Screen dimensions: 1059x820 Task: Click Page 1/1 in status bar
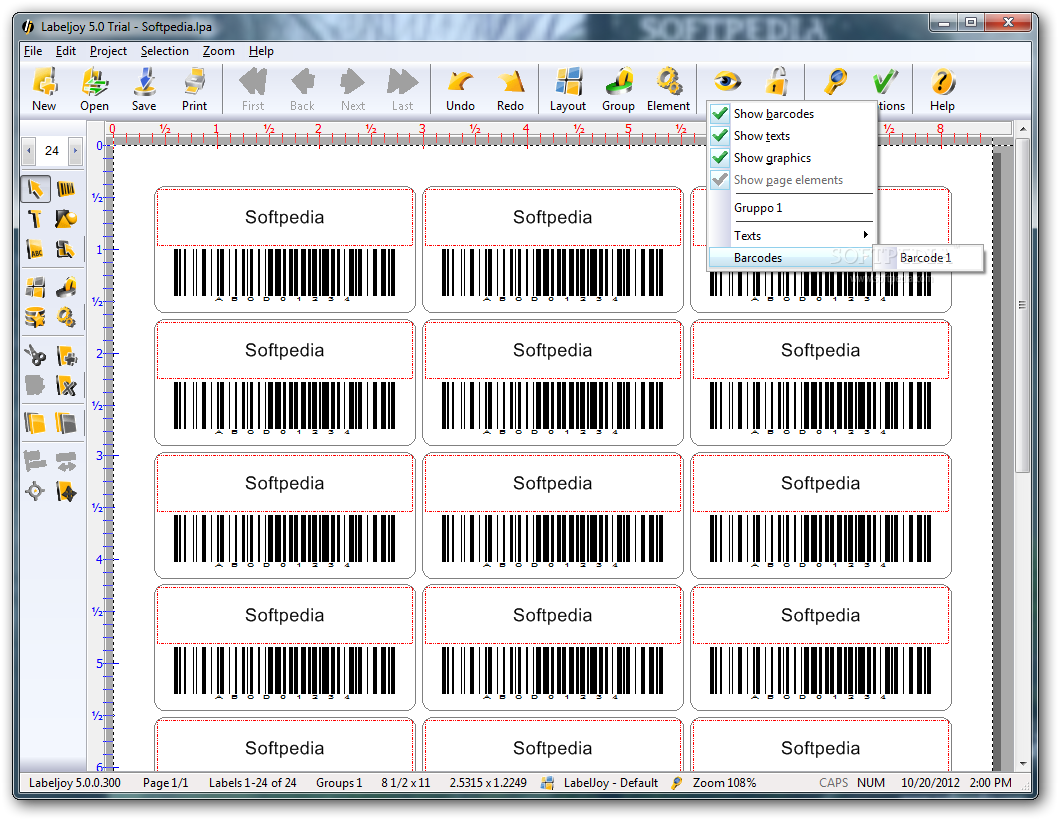tap(165, 783)
